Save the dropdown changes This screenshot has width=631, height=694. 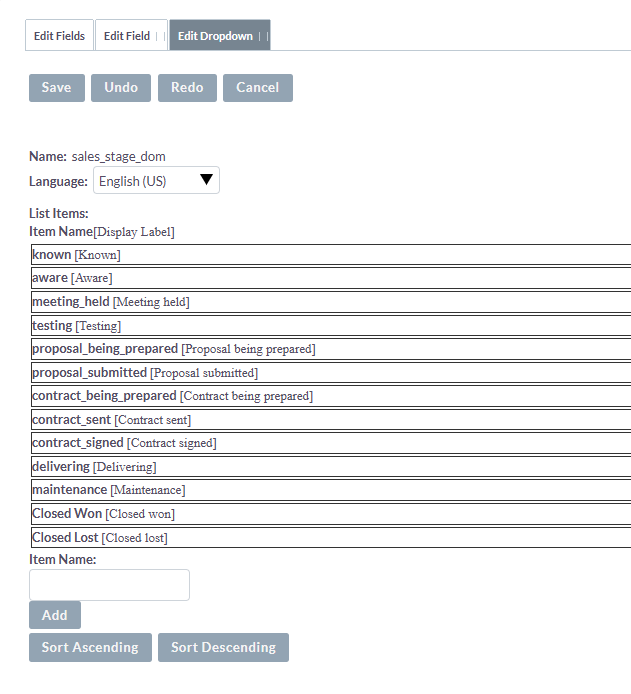click(56, 88)
